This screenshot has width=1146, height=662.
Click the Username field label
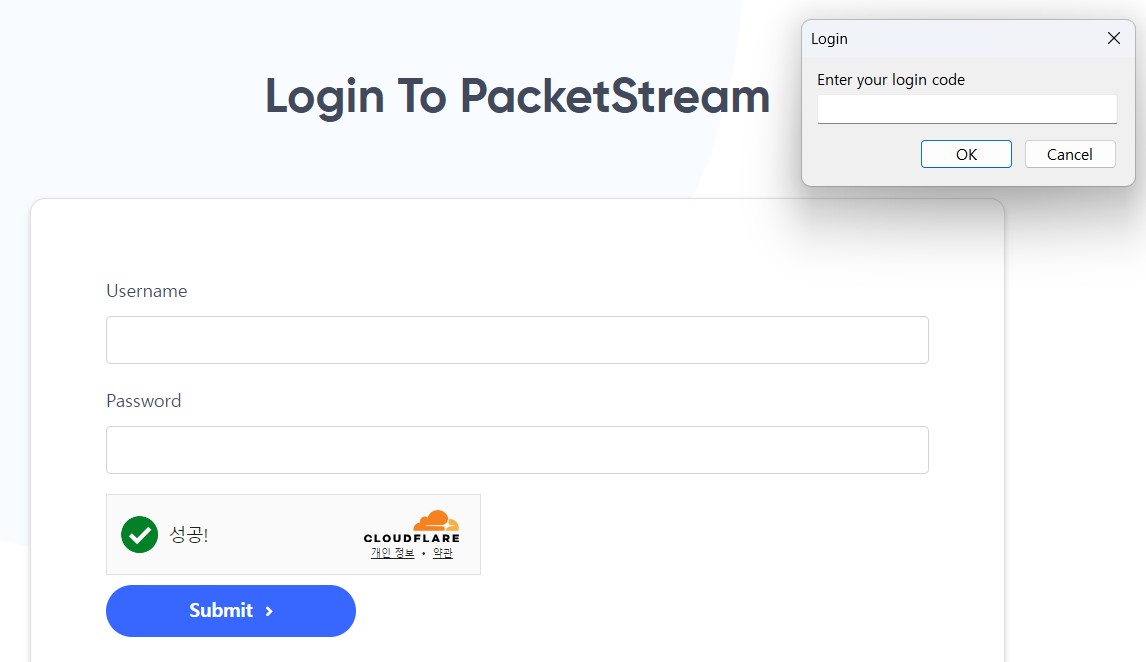[146, 290]
